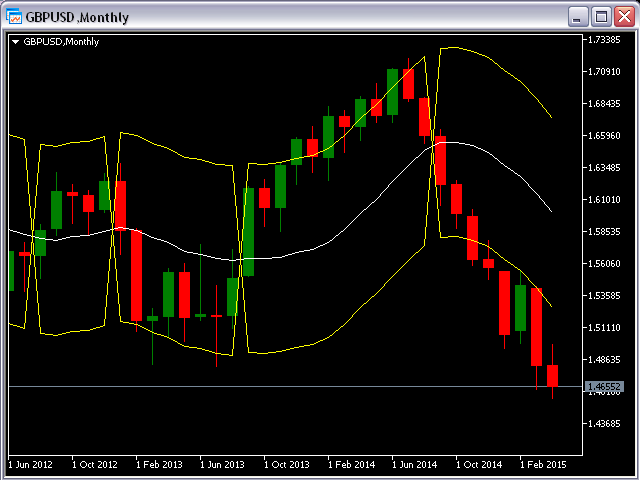
Task: Click the 1.46552 current price label
Action: (x=604, y=386)
